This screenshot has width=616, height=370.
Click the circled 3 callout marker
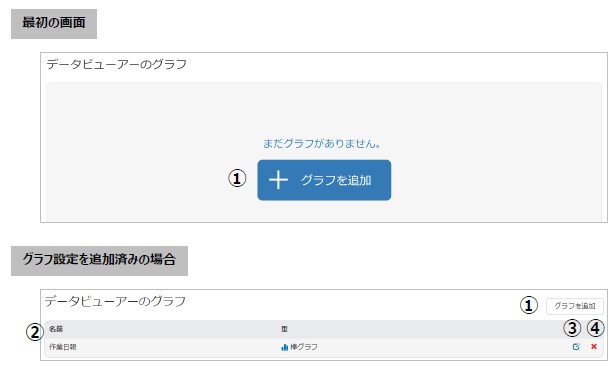572,328
